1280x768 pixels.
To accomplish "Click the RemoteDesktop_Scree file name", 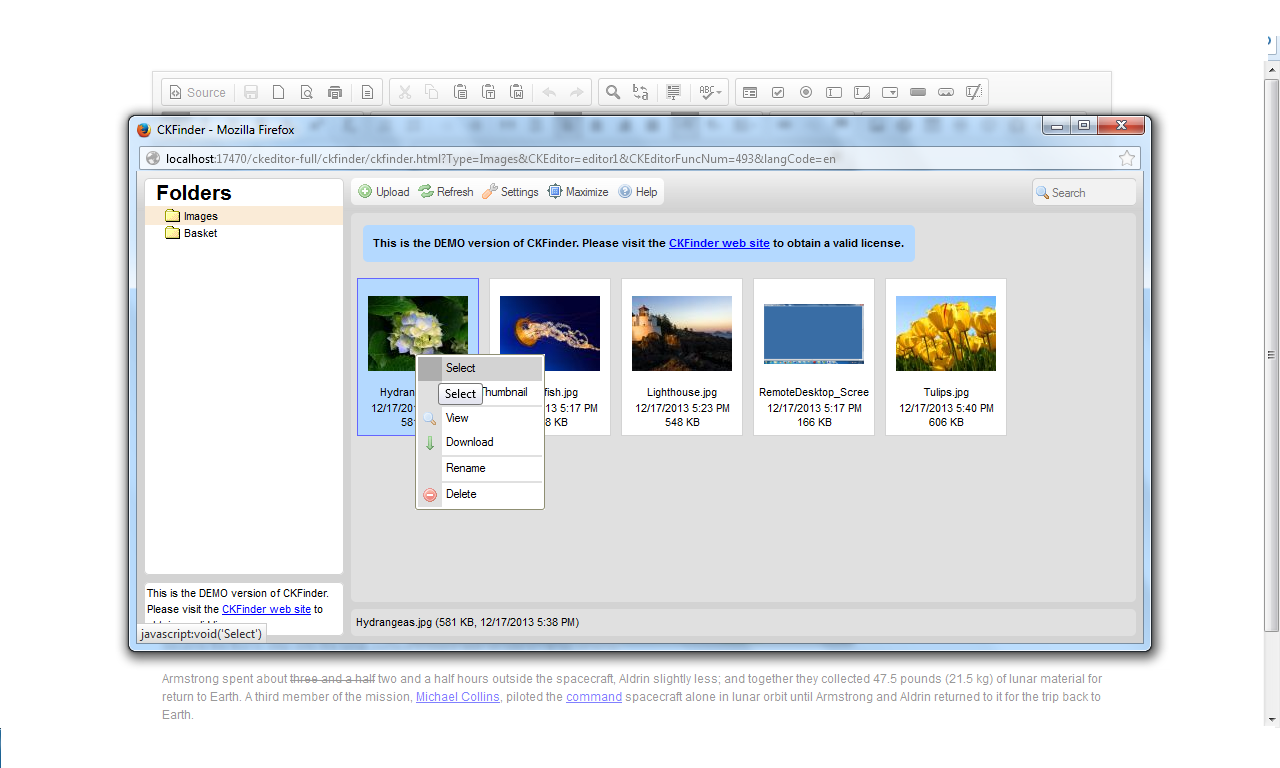I will pos(814,393).
